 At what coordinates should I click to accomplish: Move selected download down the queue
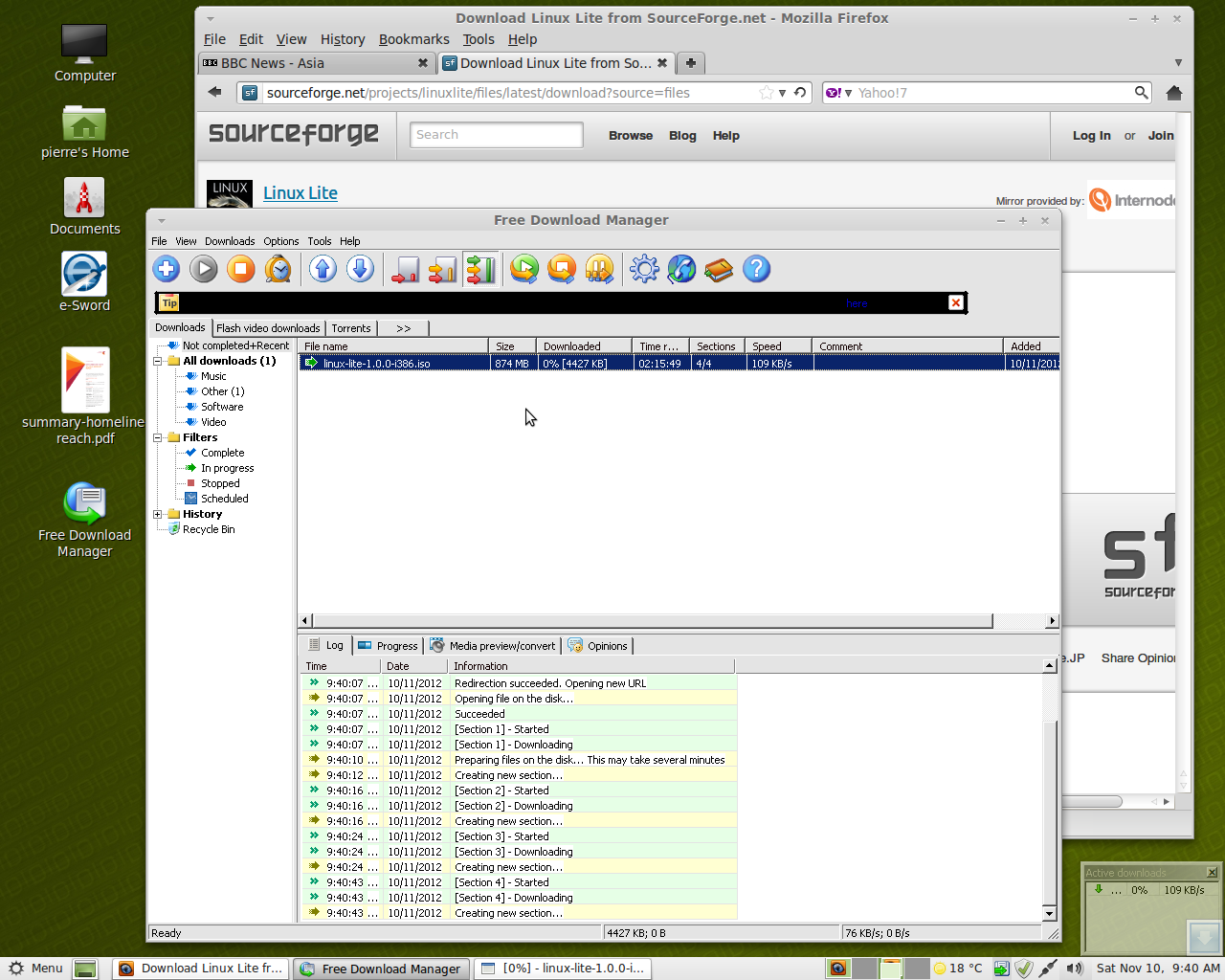361,269
